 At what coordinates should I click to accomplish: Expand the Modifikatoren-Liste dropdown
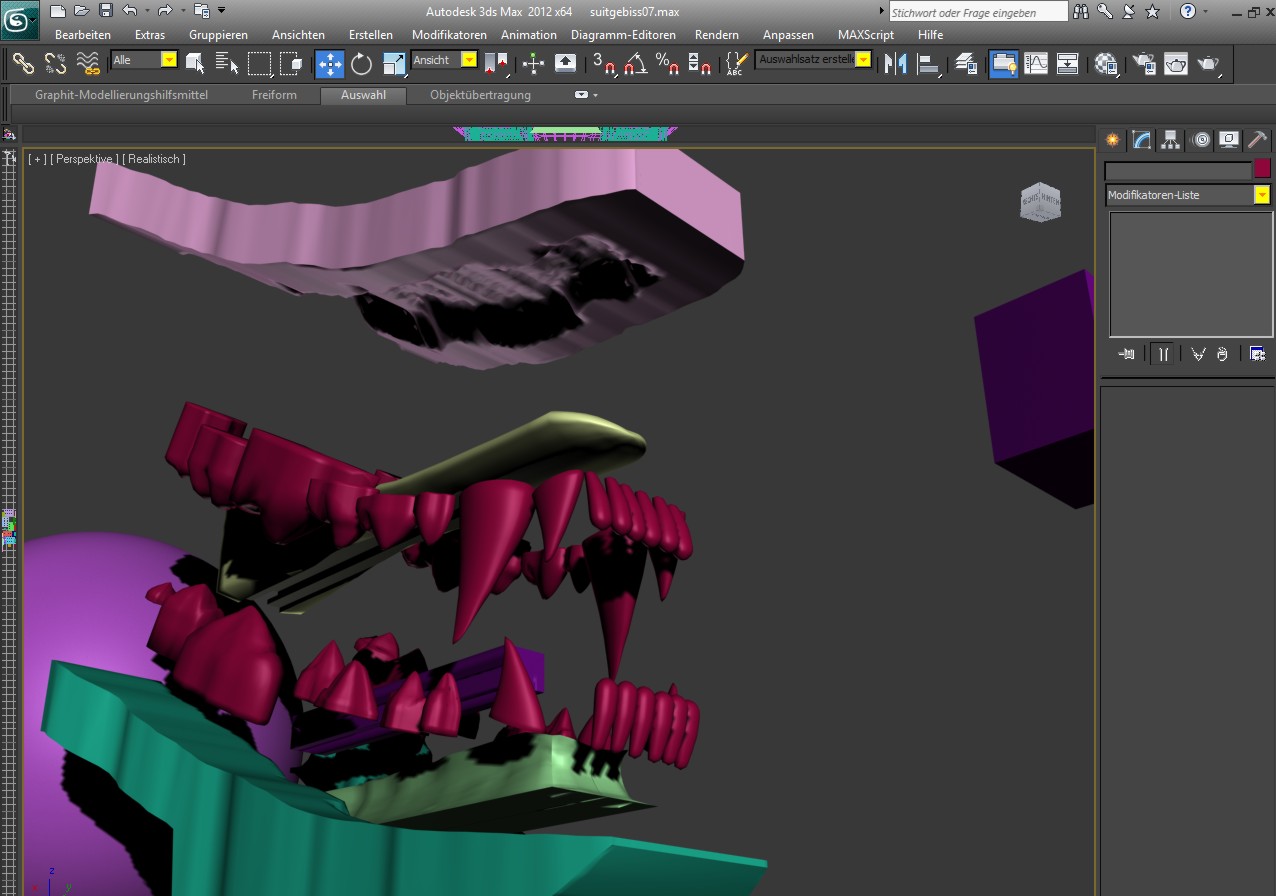coord(1262,195)
